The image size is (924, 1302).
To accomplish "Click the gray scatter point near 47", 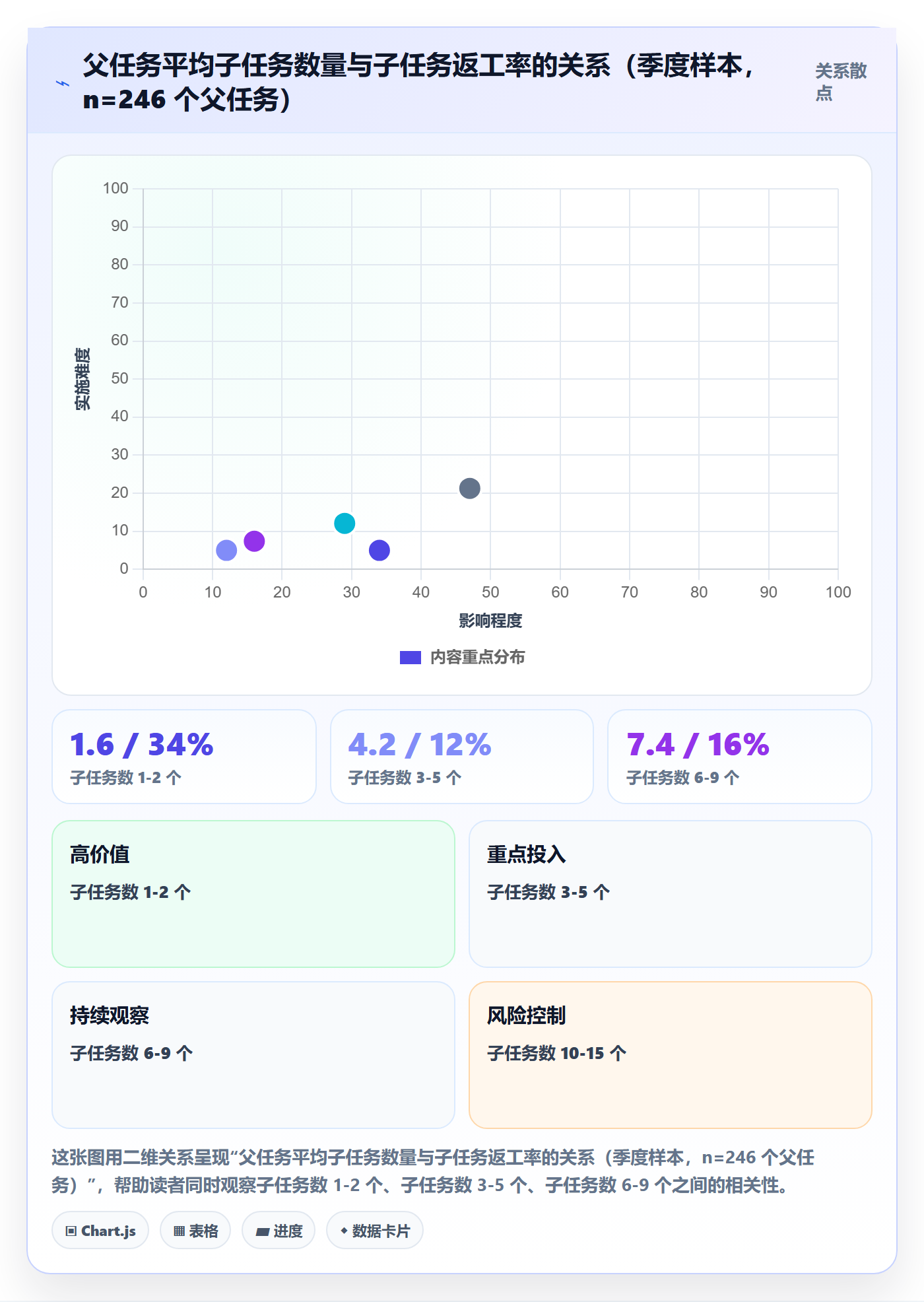I will tap(469, 489).
